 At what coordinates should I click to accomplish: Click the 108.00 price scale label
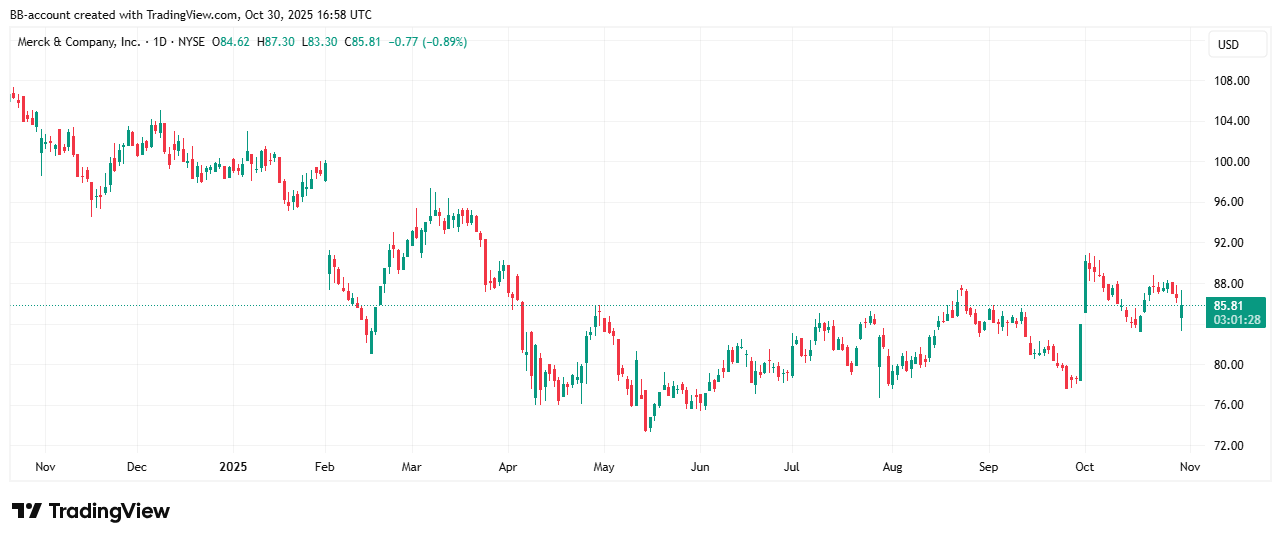click(x=1229, y=81)
